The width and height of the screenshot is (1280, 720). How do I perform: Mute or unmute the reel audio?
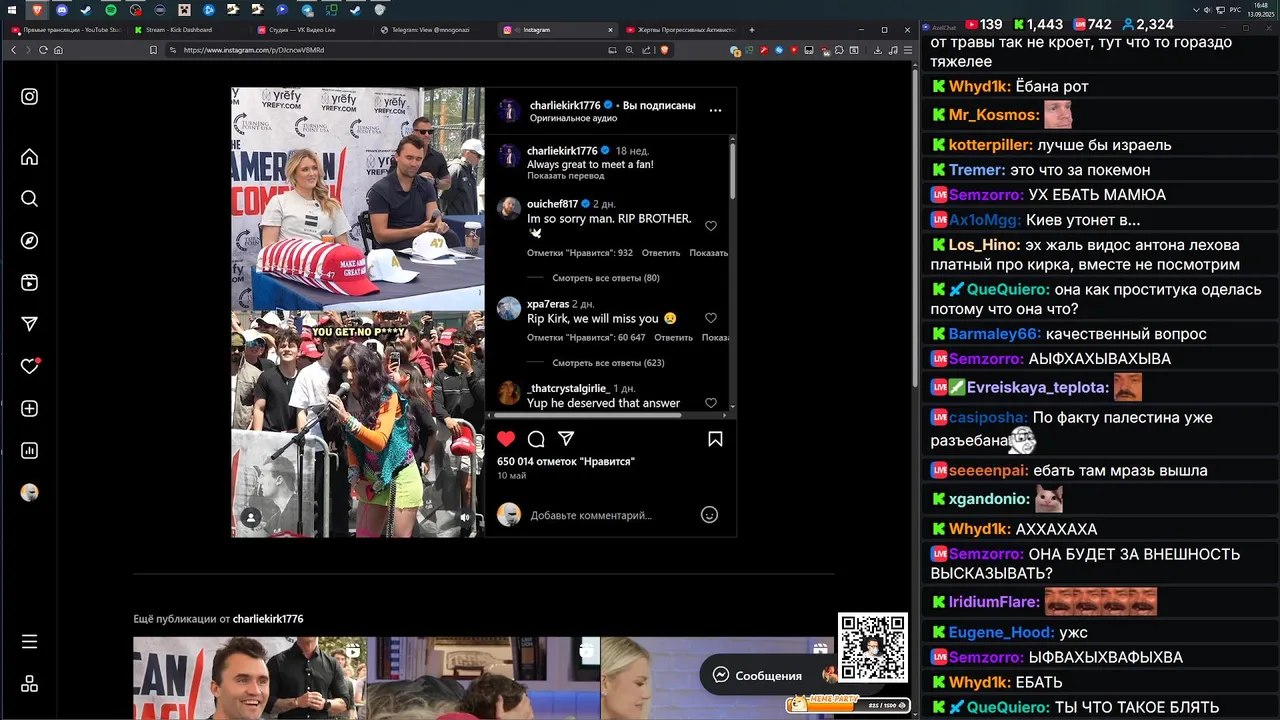tap(464, 517)
